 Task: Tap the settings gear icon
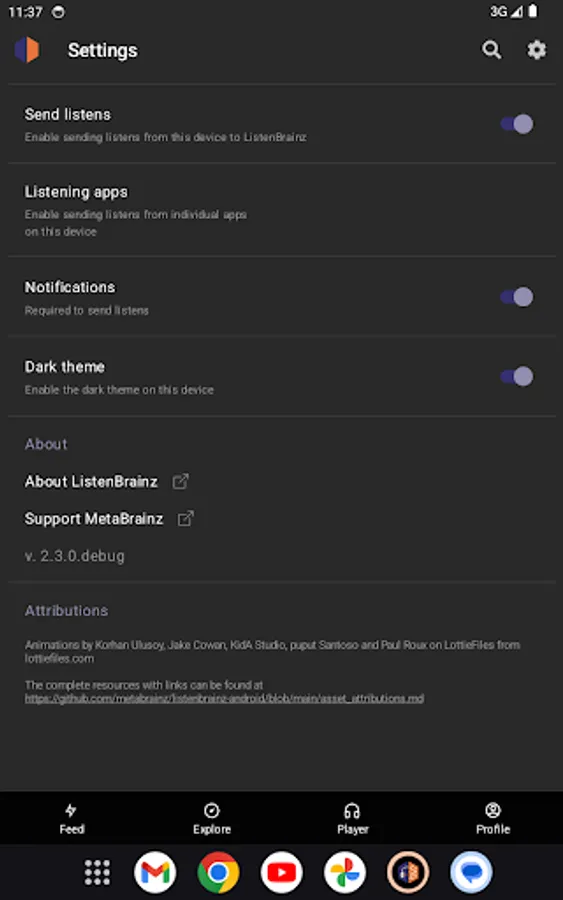coord(537,50)
